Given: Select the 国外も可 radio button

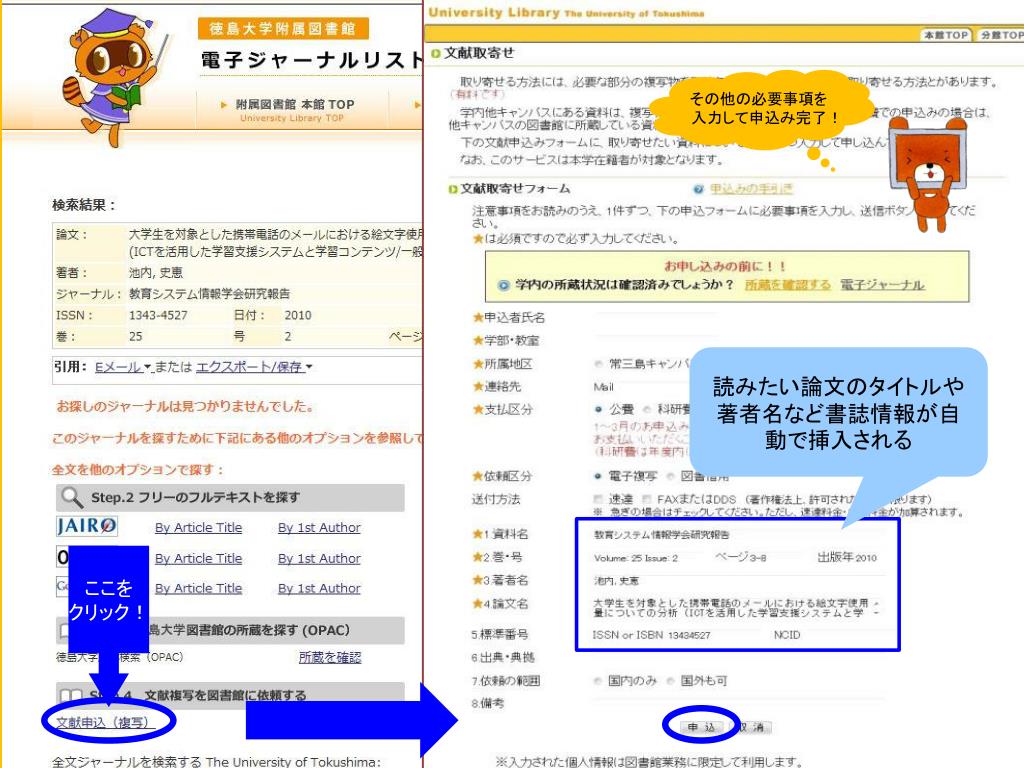Looking at the screenshot, I should (670, 680).
